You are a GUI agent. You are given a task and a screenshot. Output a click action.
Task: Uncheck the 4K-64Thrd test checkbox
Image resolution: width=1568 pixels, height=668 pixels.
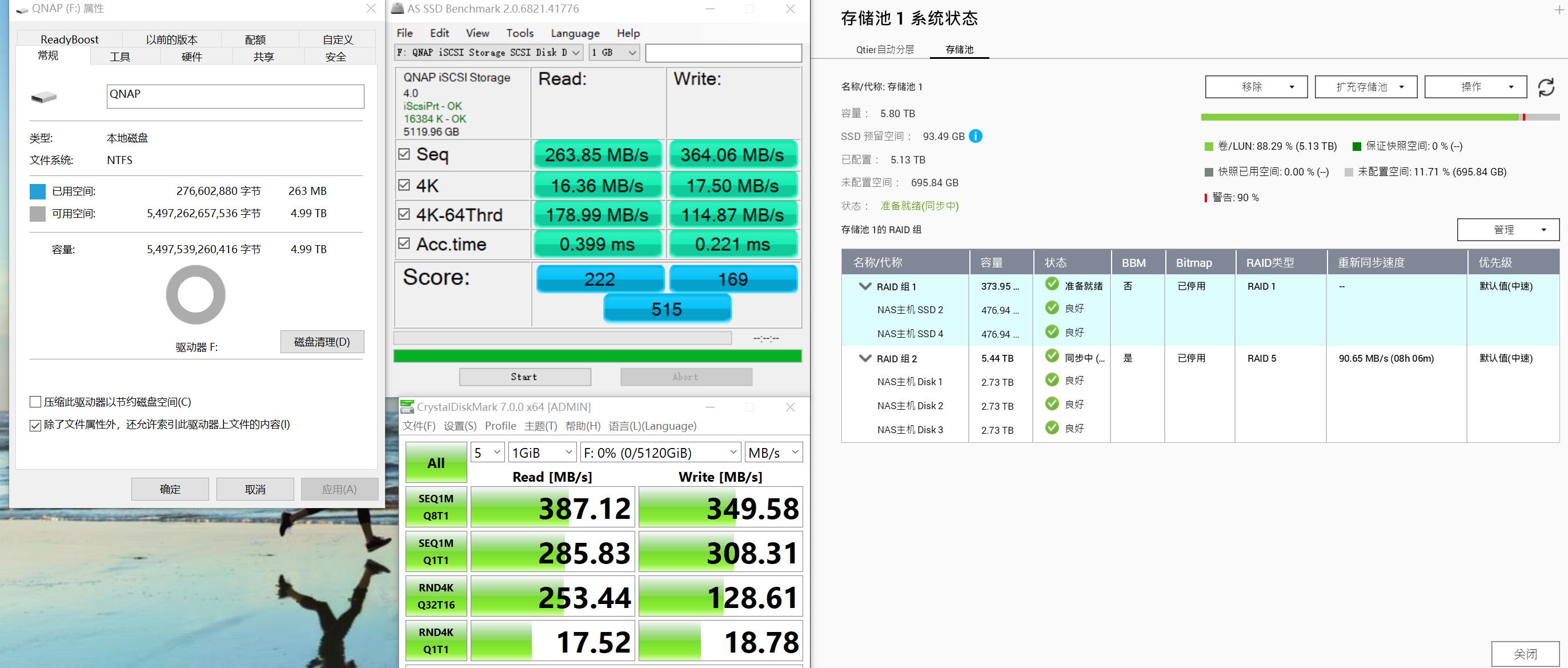click(x=404, y=214)
